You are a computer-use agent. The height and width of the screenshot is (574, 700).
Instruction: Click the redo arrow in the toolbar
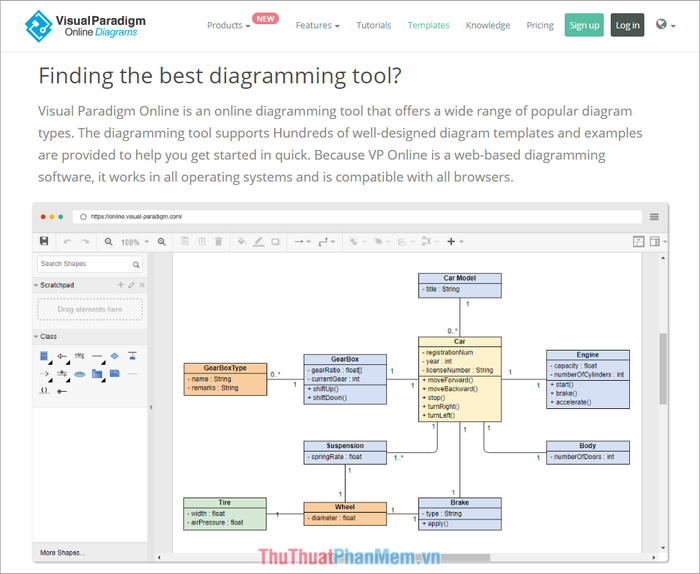85,241
